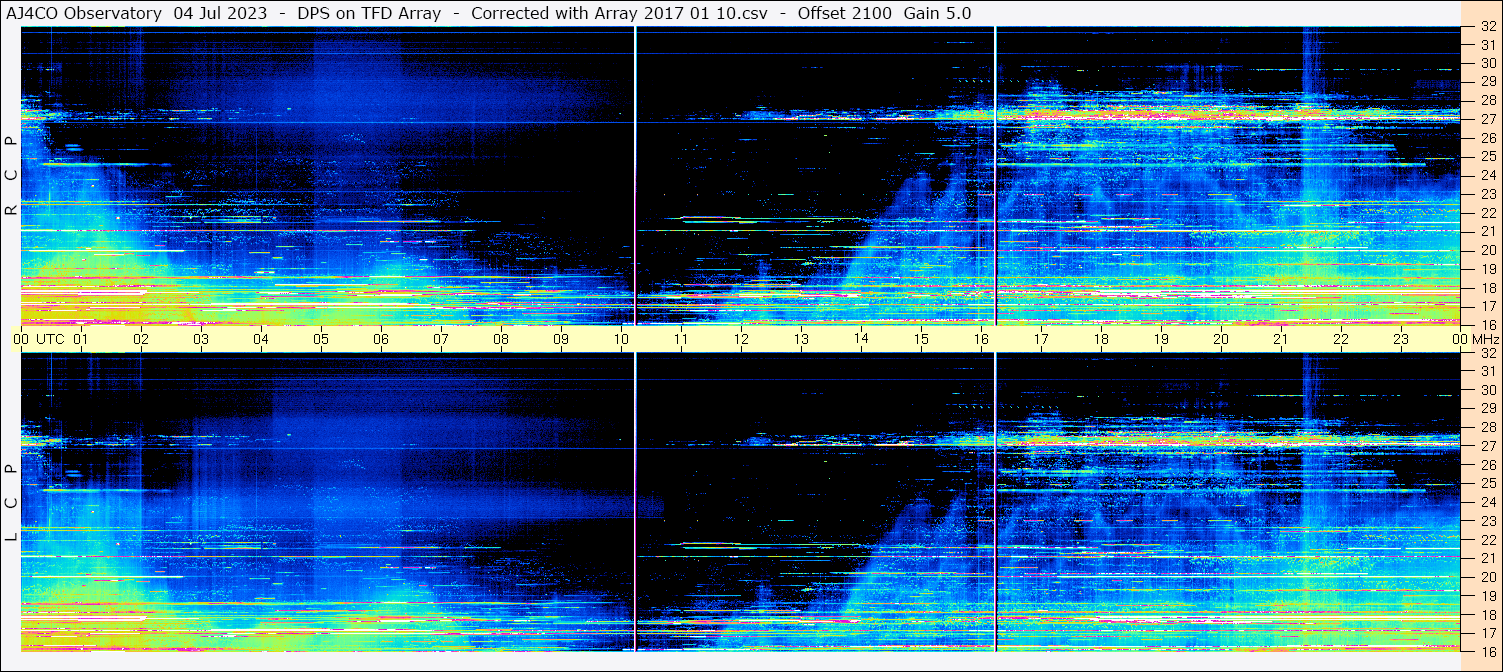Select the 20 hour tick label on time axis
Viewport: 1503px width, 672px height.
click(x=1221, y=339)
